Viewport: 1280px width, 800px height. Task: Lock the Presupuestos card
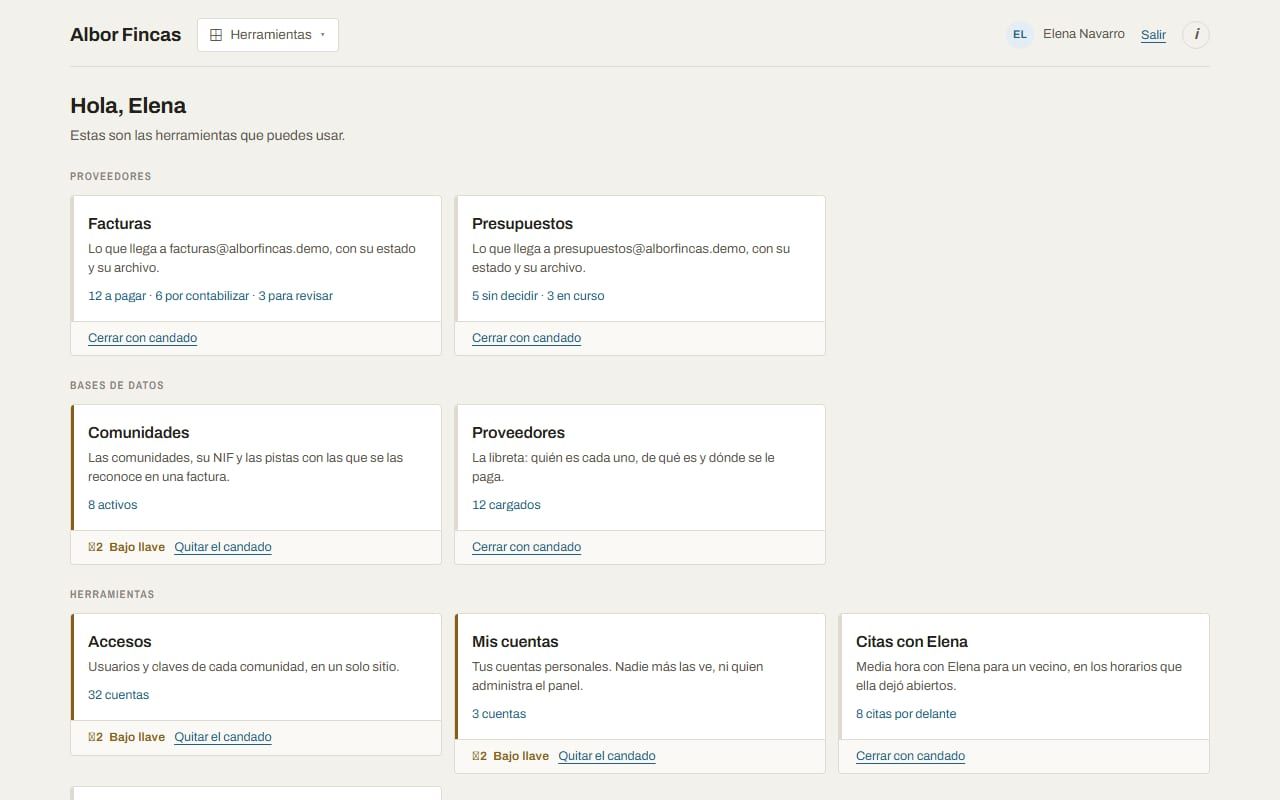click(526, 338)
